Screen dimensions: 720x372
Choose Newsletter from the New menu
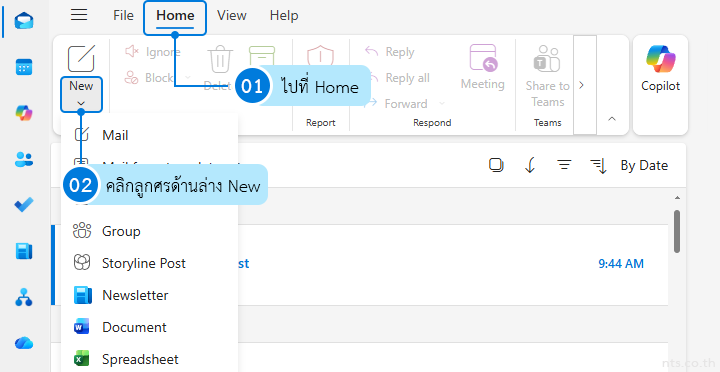[x=149, y=295]
